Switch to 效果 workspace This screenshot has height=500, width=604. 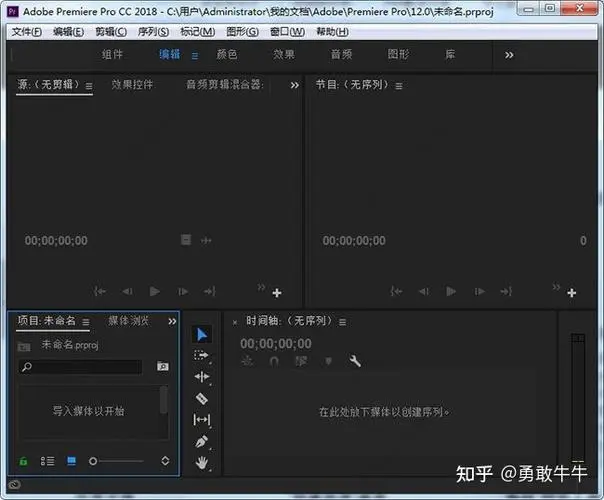(284, 54)
